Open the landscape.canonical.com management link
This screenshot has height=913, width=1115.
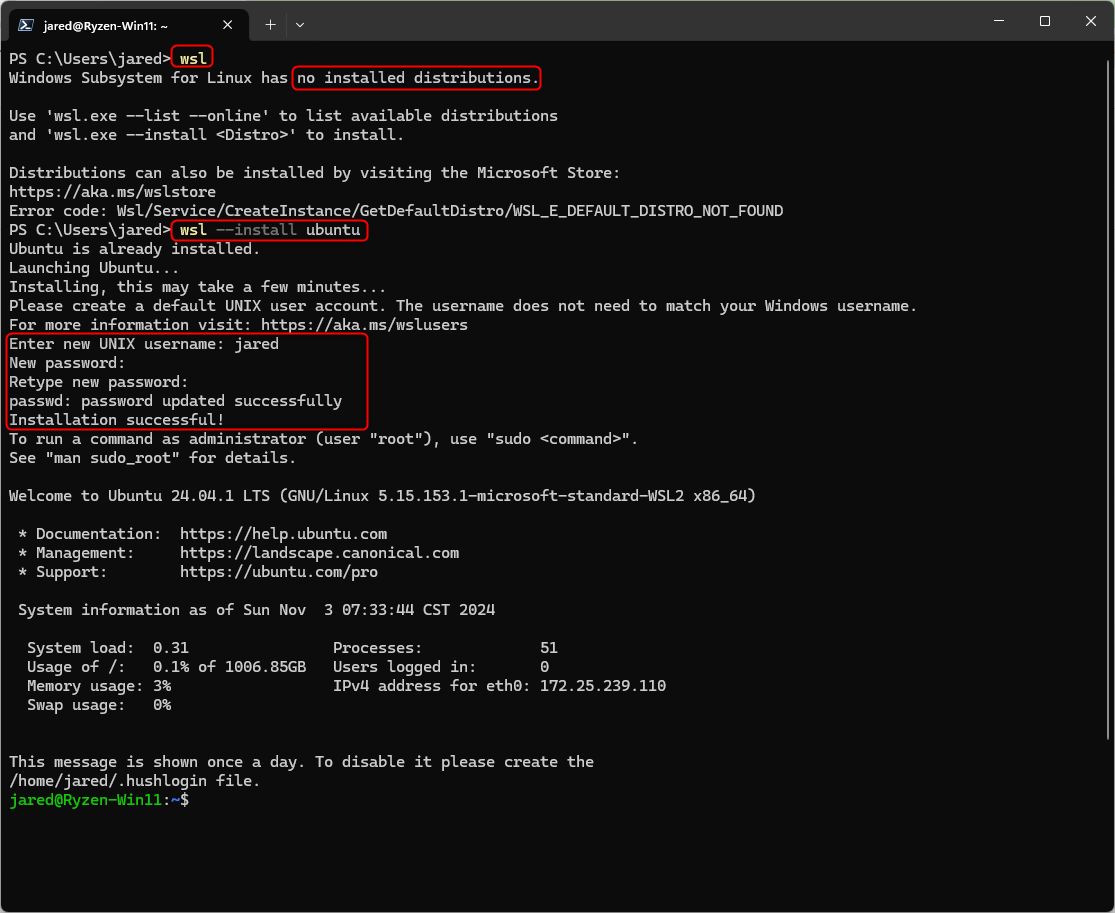(x=319, y=552)
